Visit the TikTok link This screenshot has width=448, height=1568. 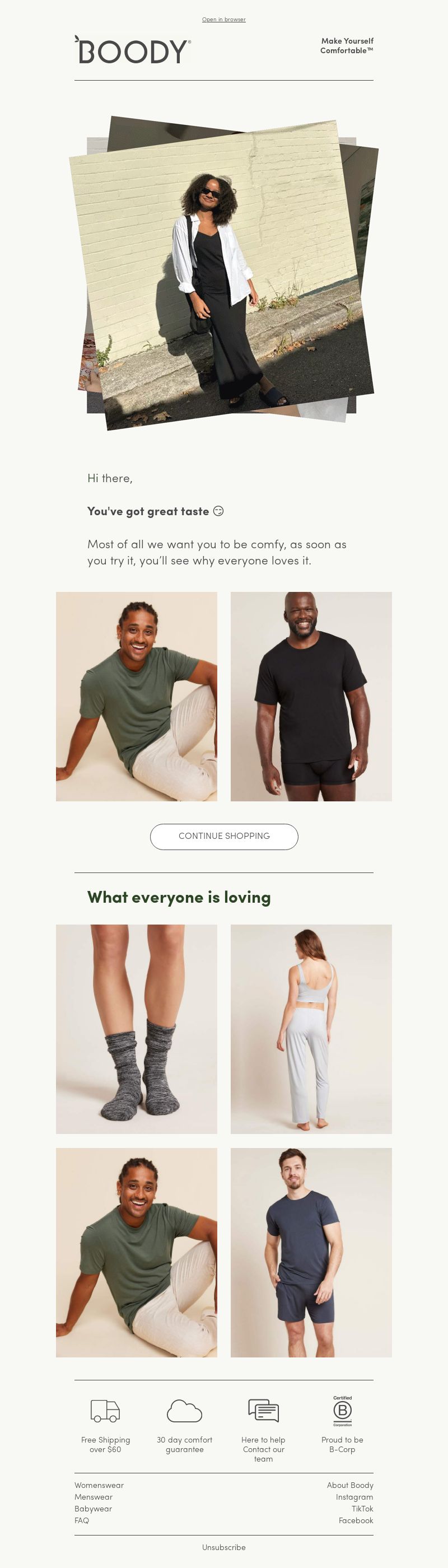362,1508
